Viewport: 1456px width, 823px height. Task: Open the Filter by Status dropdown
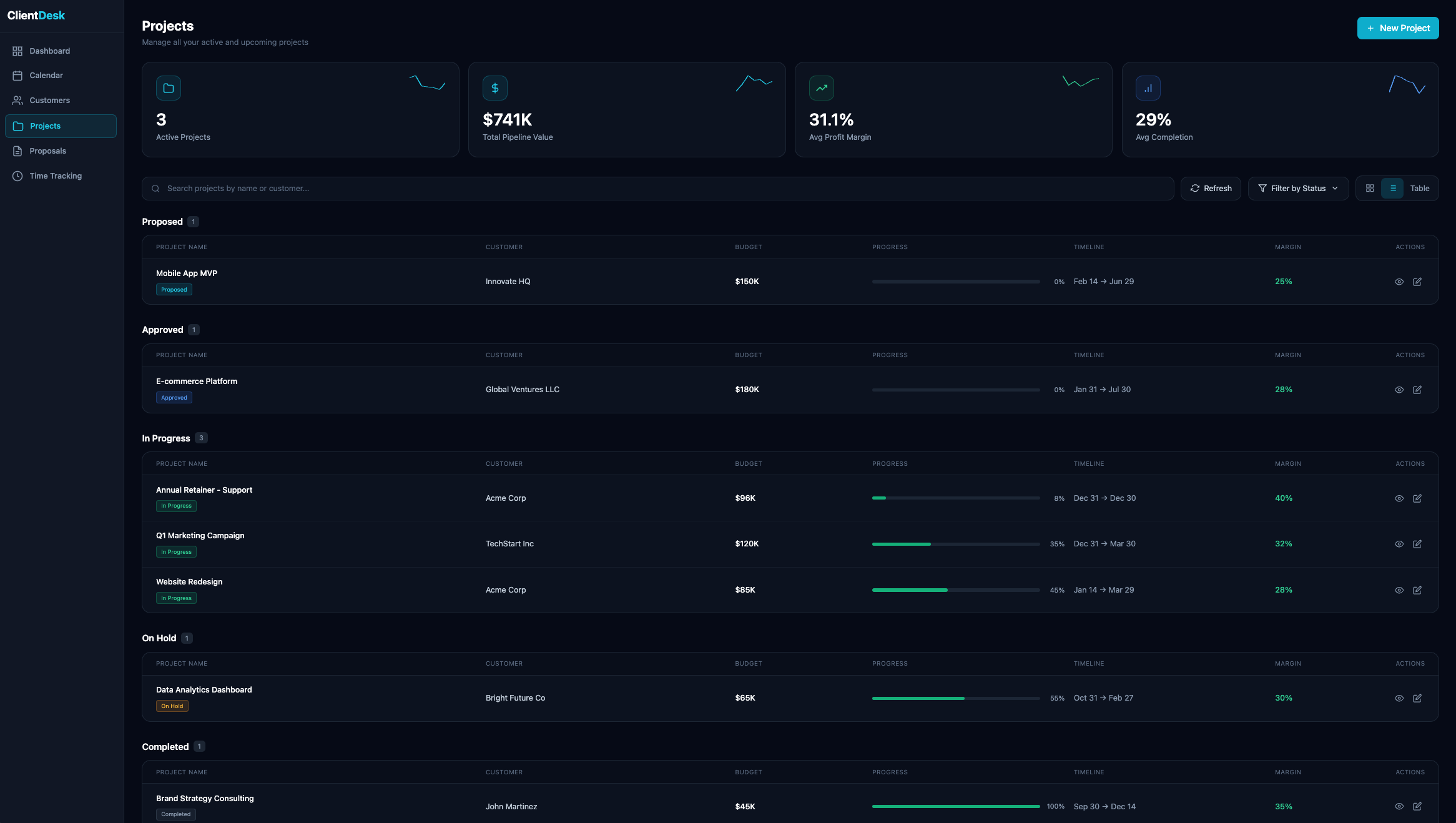[x=1298, y=188]
